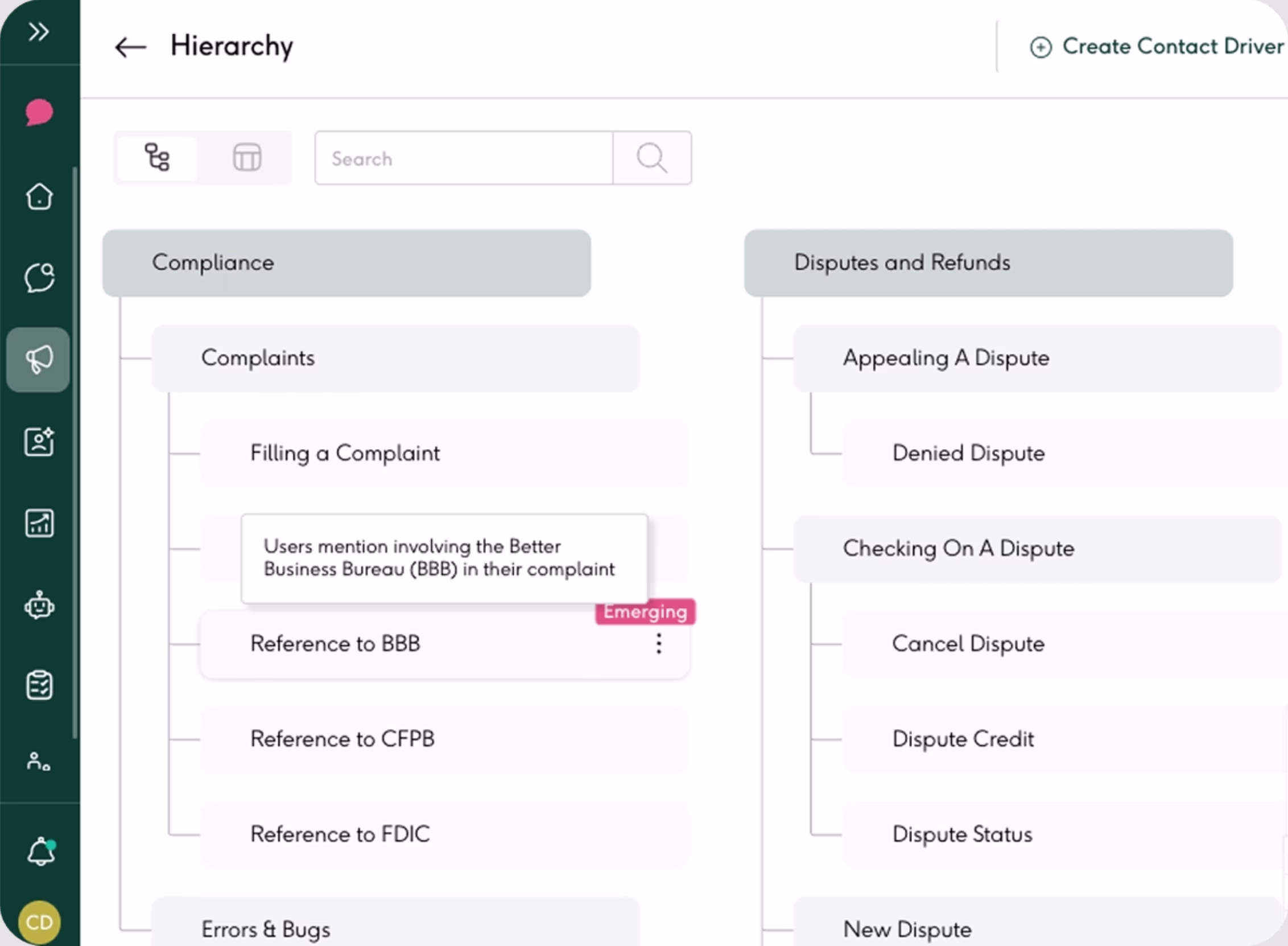Switch to table view of the hierarchy
The image size is (1288, 946).
[247, 157]
